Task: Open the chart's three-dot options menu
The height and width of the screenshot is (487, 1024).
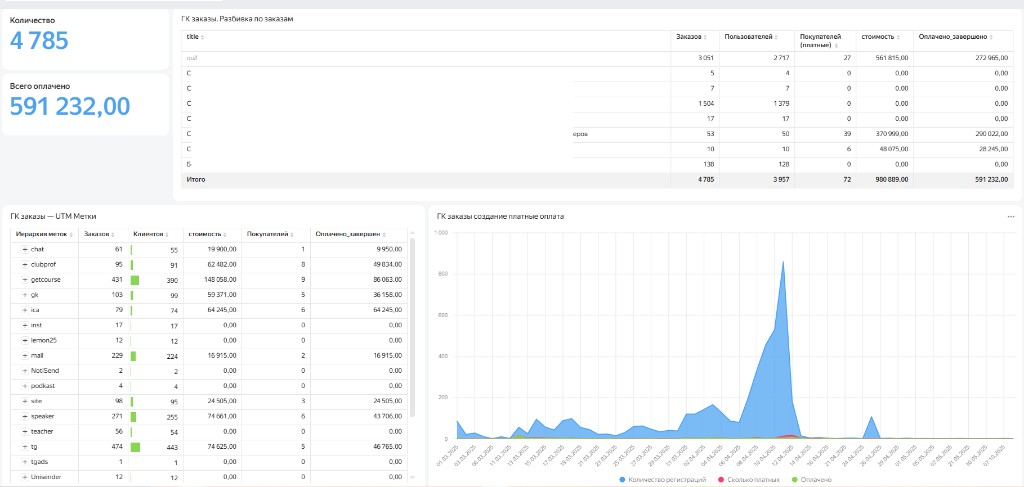Action: (1011, 216)
